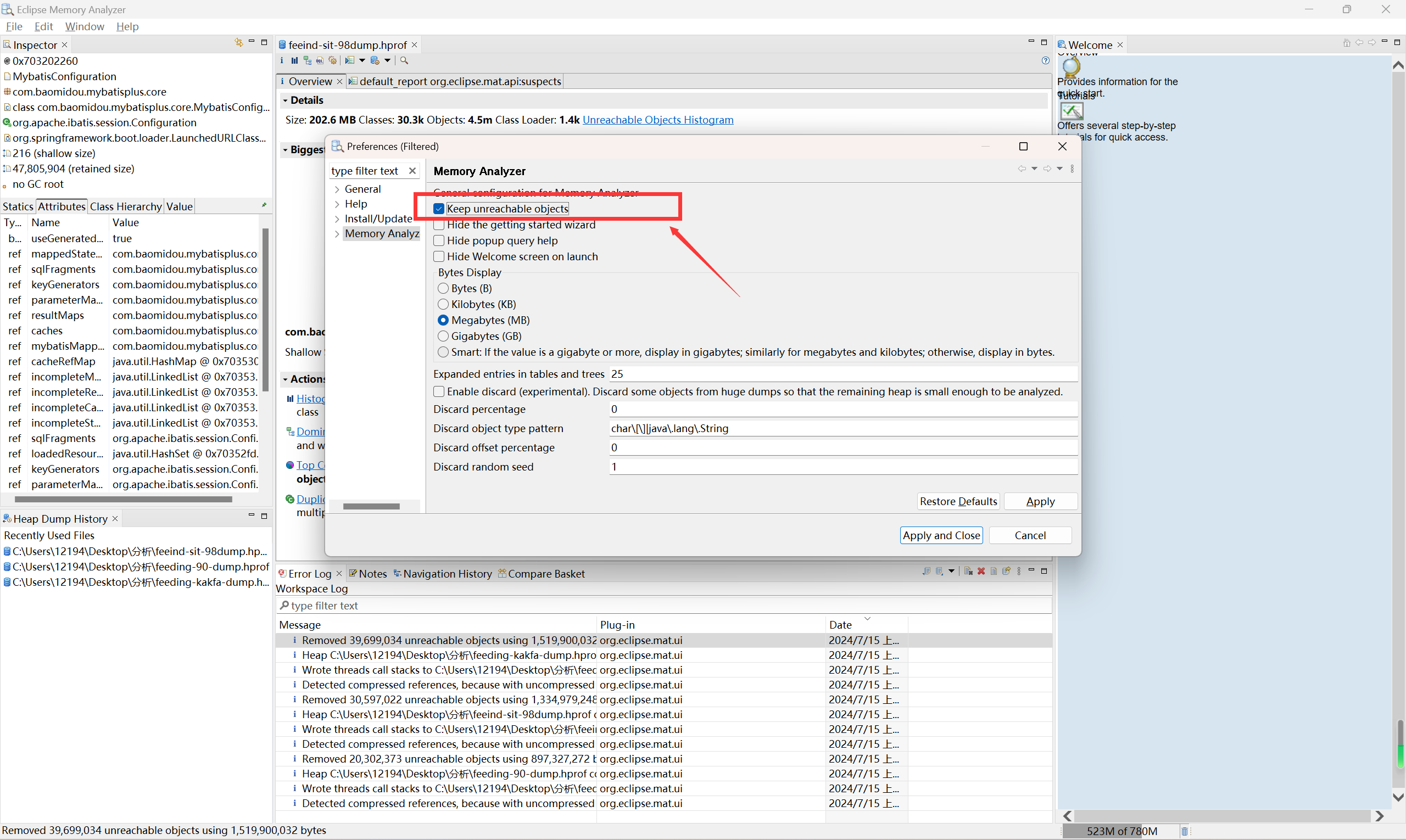Viewport: 1406px width, 840px height.
Task: Uncheck Keep unreachable objects
Action: (x=439, y=209)
